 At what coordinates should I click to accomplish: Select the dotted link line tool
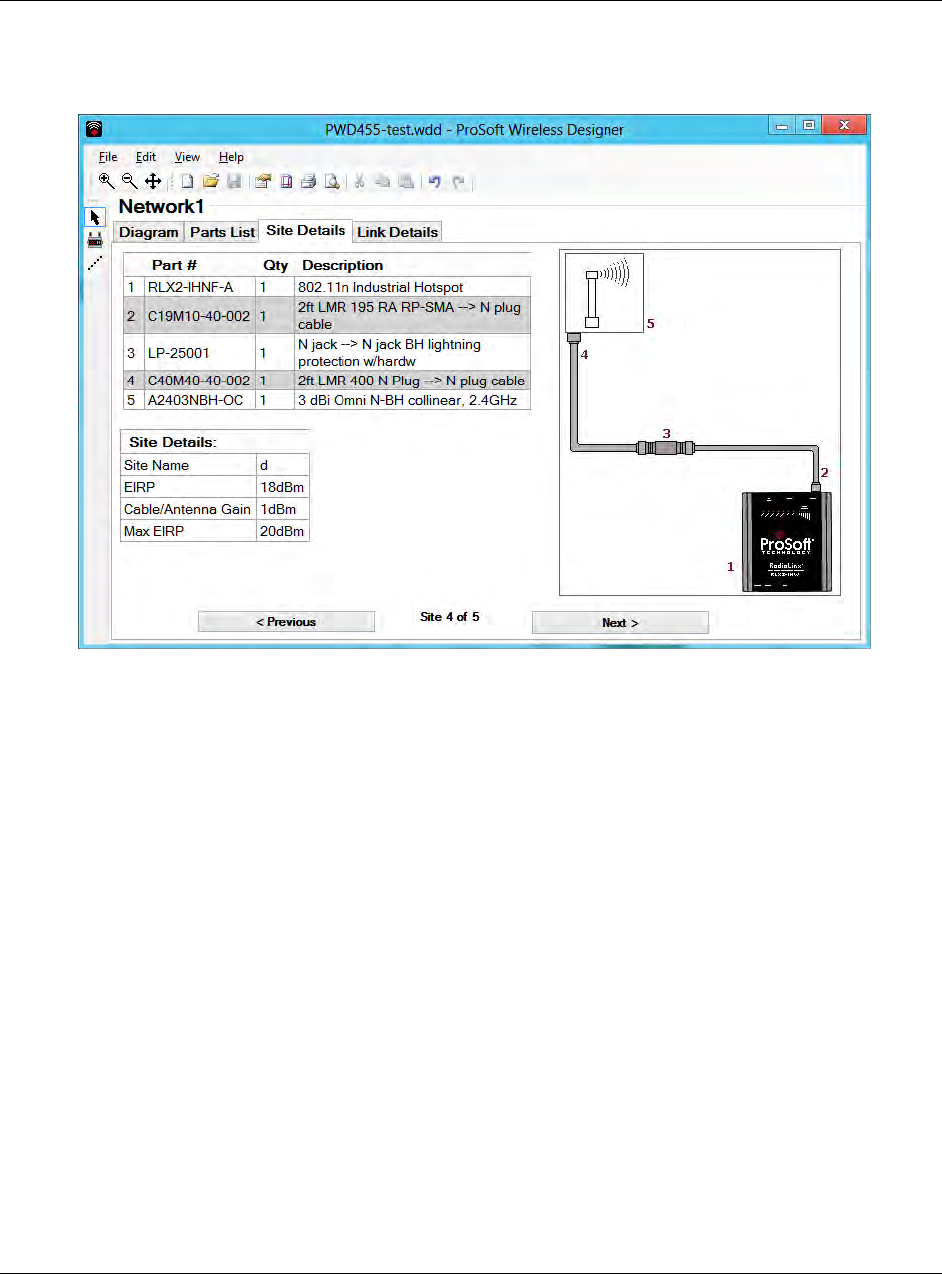click(95, 262)
